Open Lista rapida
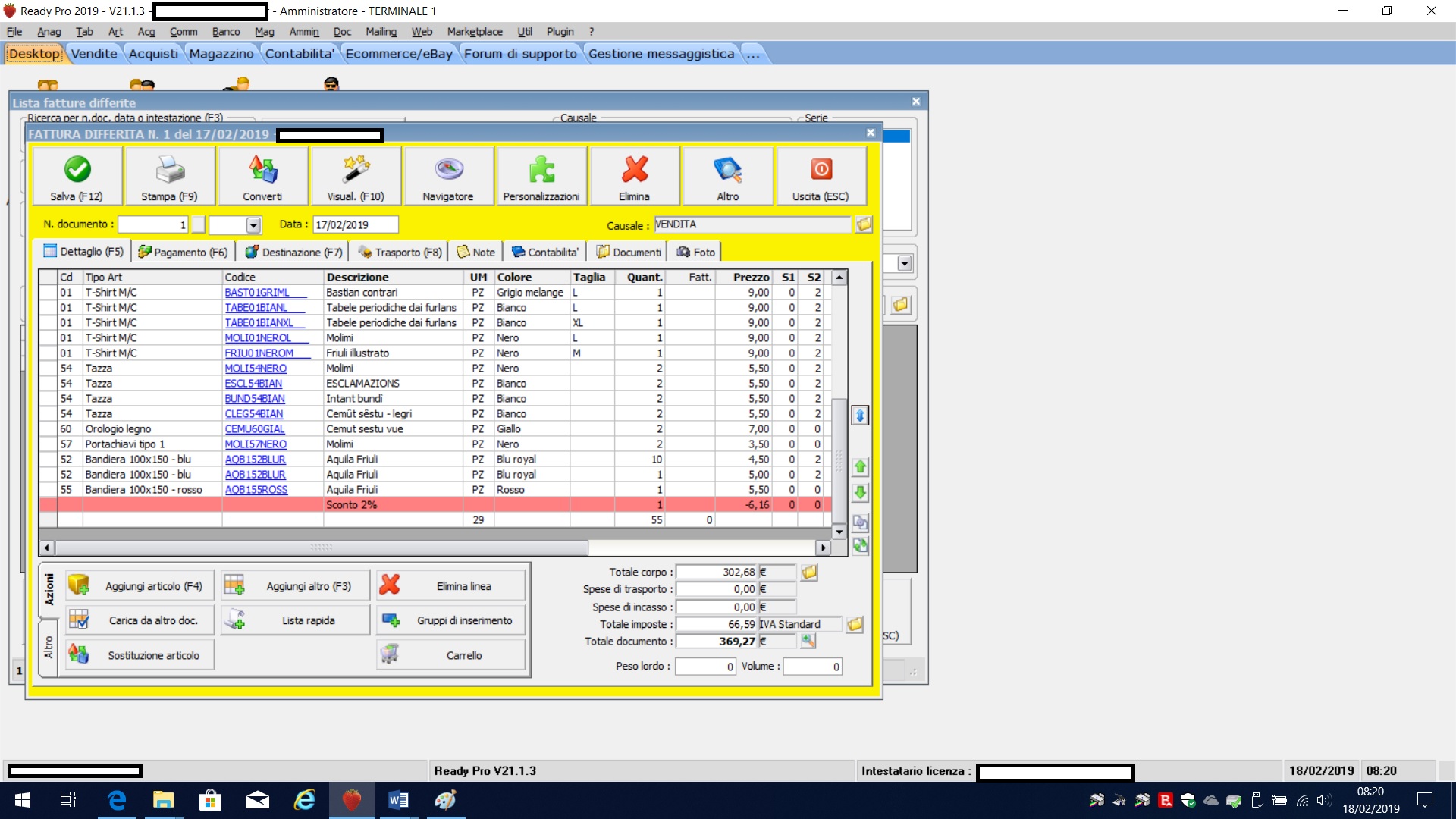 tap(296, 620)
